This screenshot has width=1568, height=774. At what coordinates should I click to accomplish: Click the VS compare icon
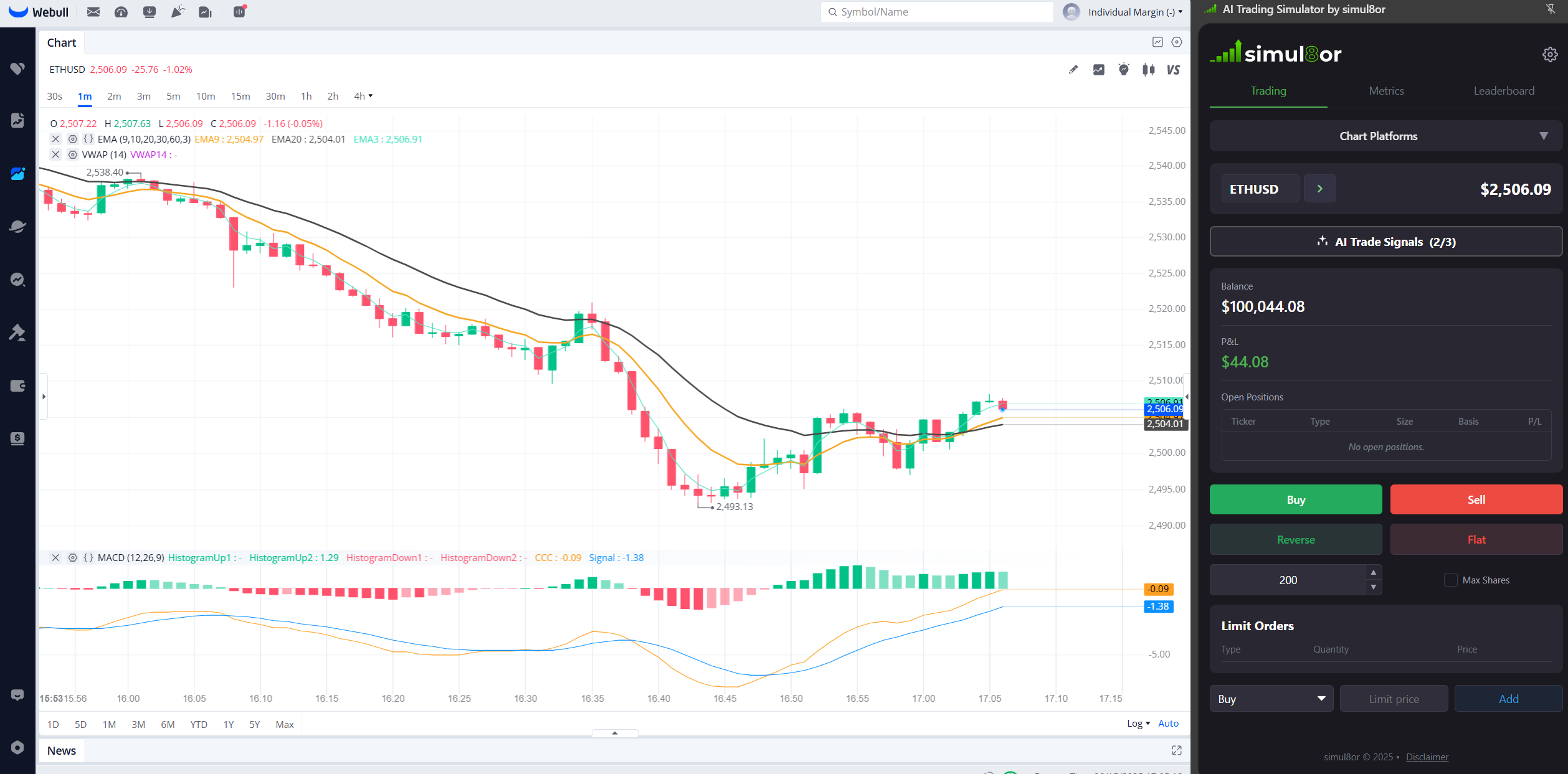[x=1173, y=70]
